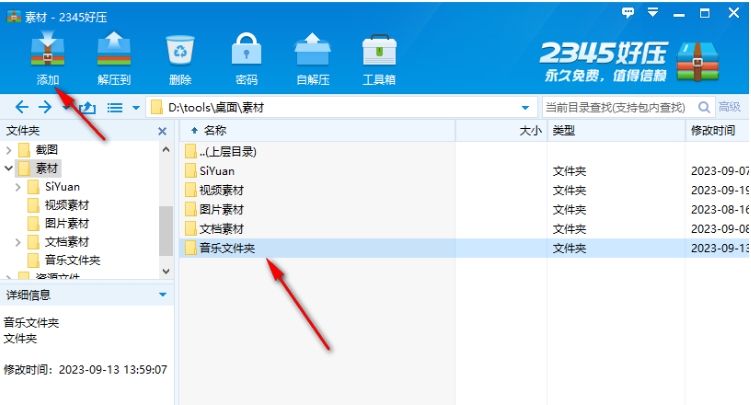The image size is (751, 405).
Task: Expand the SiYuan folder in tree
Action: (20, 186)
